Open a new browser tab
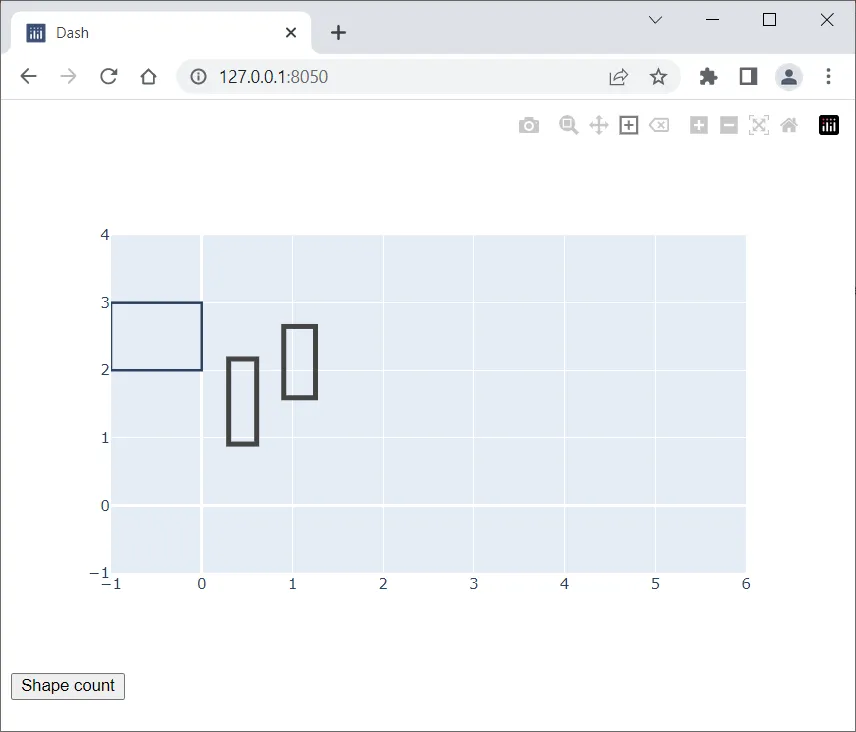Screen dimensions: 856x732 click(x=338, y=33)
